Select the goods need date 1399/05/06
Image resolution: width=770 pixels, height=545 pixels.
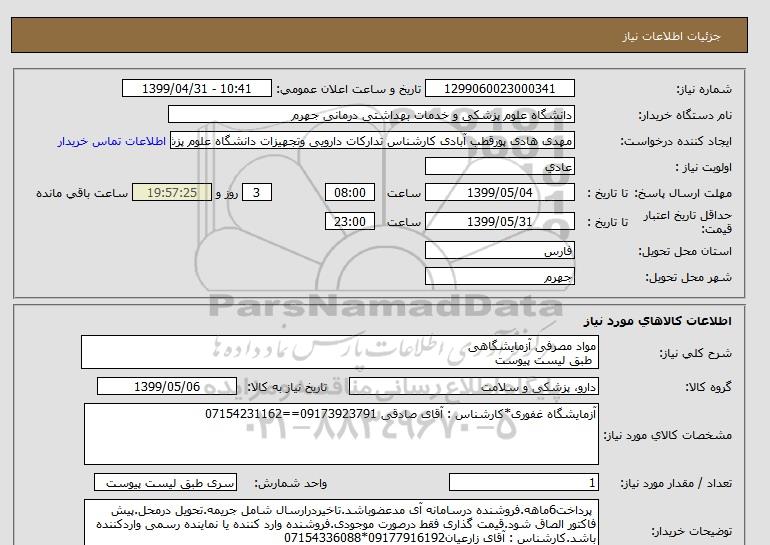(x=167, y=386)
